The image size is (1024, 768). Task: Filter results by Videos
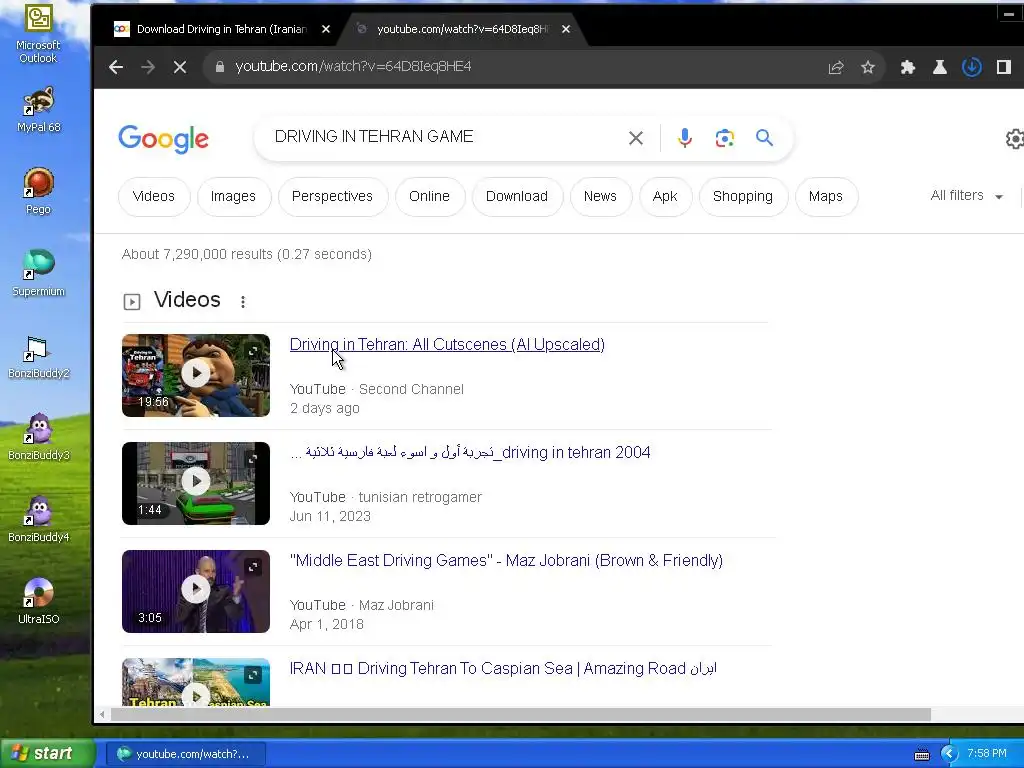click(153, 196)
